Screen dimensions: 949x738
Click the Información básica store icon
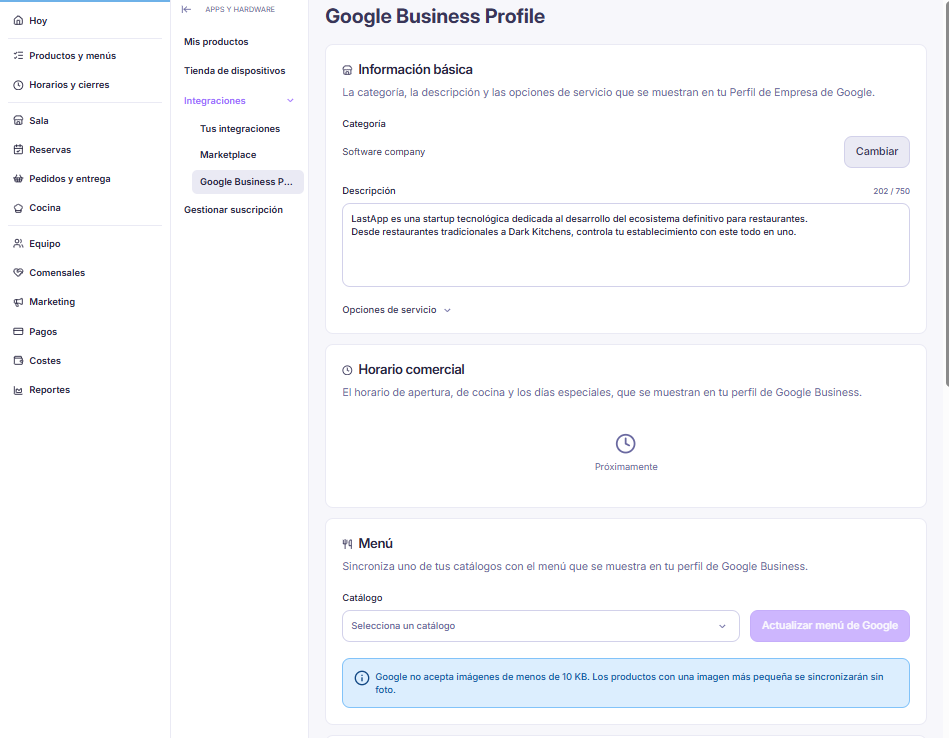(x=347, y=70)
